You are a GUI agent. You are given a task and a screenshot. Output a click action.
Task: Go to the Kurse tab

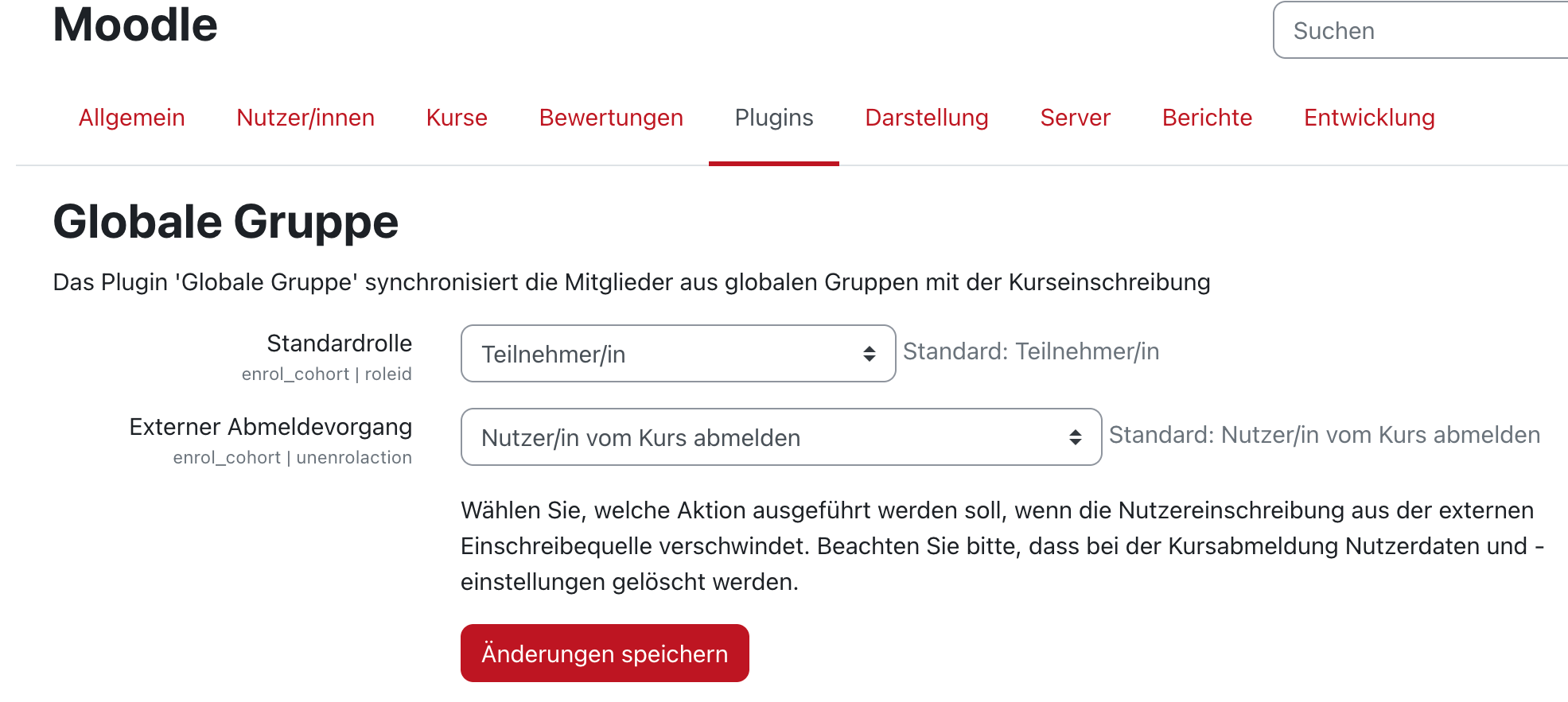pyautogui.click(x=457, y=118)
